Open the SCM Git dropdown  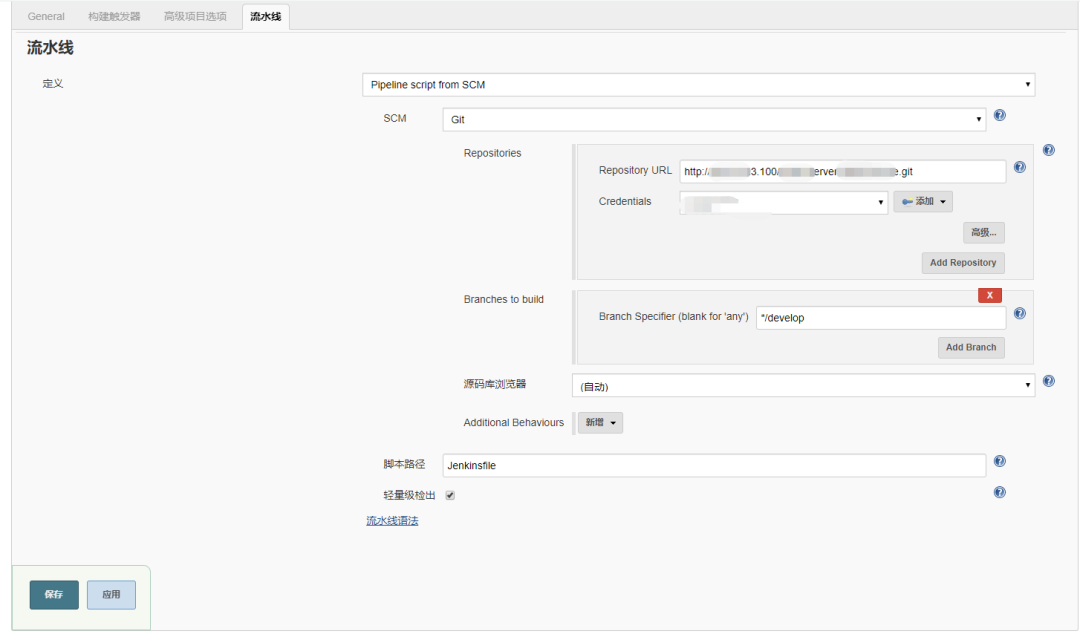(714, 119)
